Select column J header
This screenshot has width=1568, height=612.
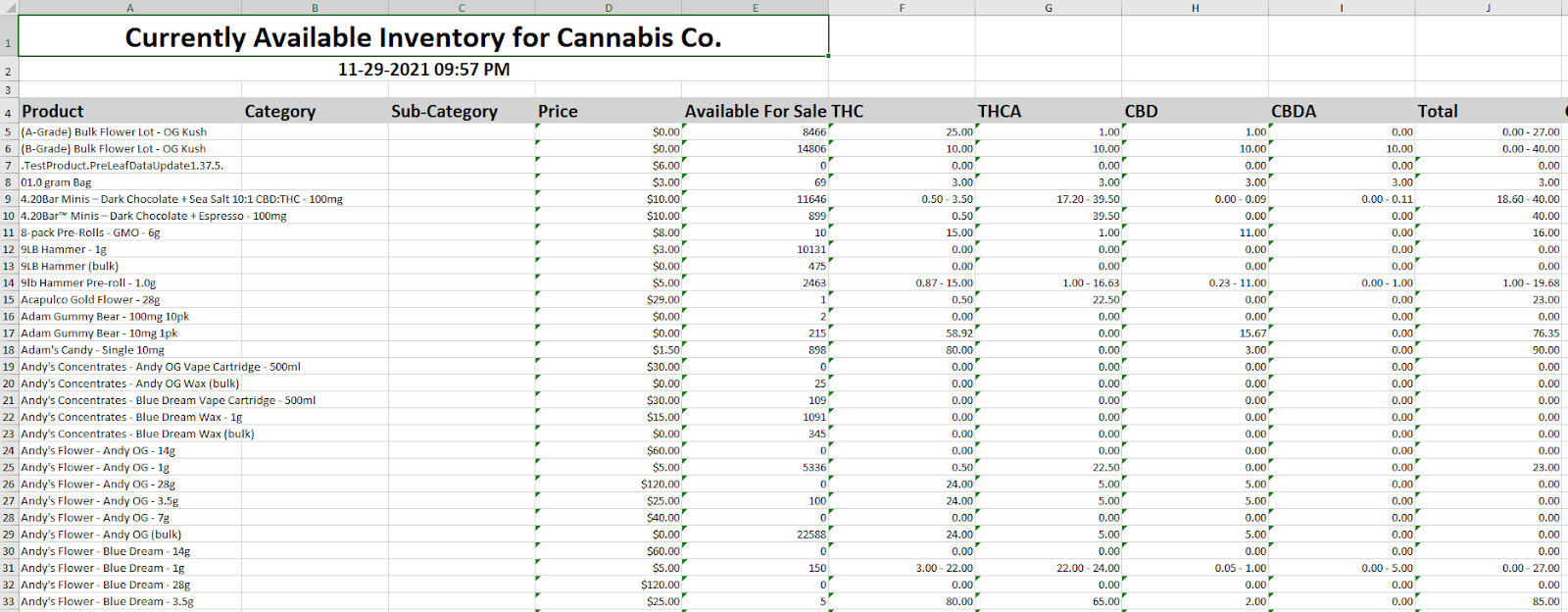pyautogui.click(x=1488, y=8)
